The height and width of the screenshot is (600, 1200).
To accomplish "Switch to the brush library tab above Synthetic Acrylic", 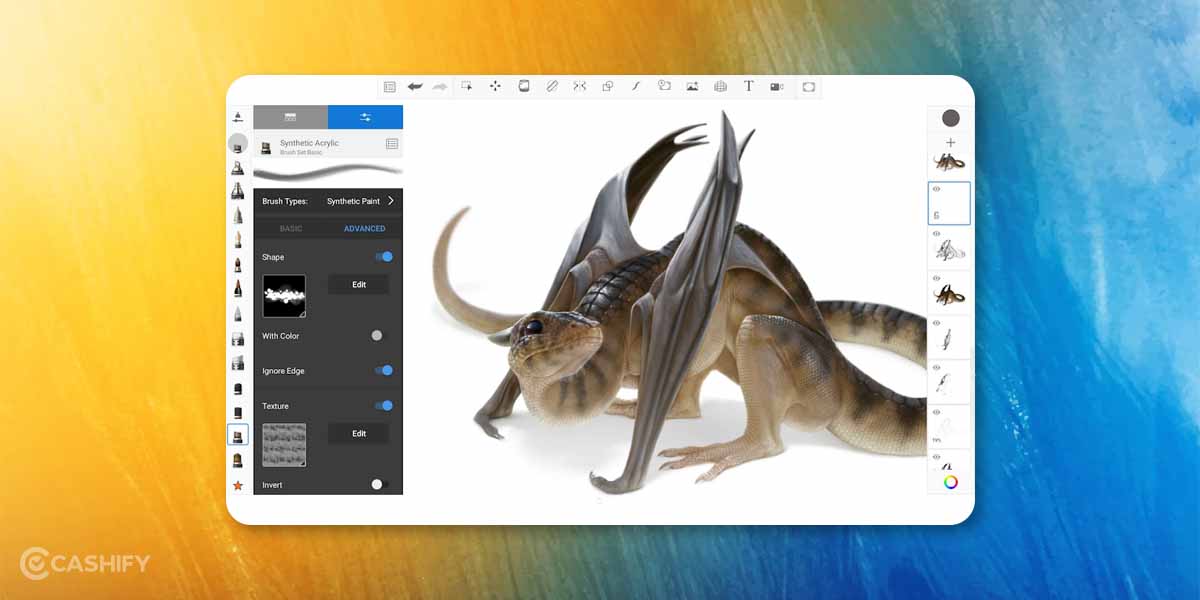I will pos(289,117).
